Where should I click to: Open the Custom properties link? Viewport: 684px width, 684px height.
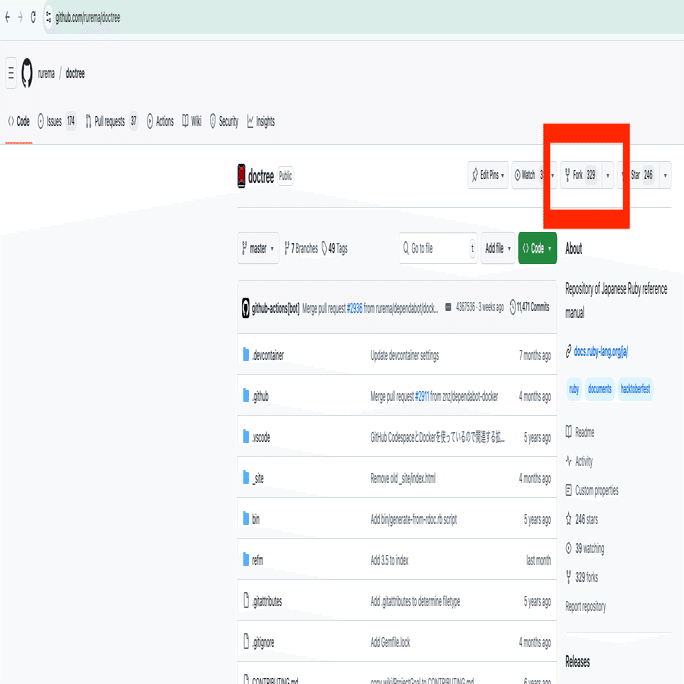click(592, 490)
